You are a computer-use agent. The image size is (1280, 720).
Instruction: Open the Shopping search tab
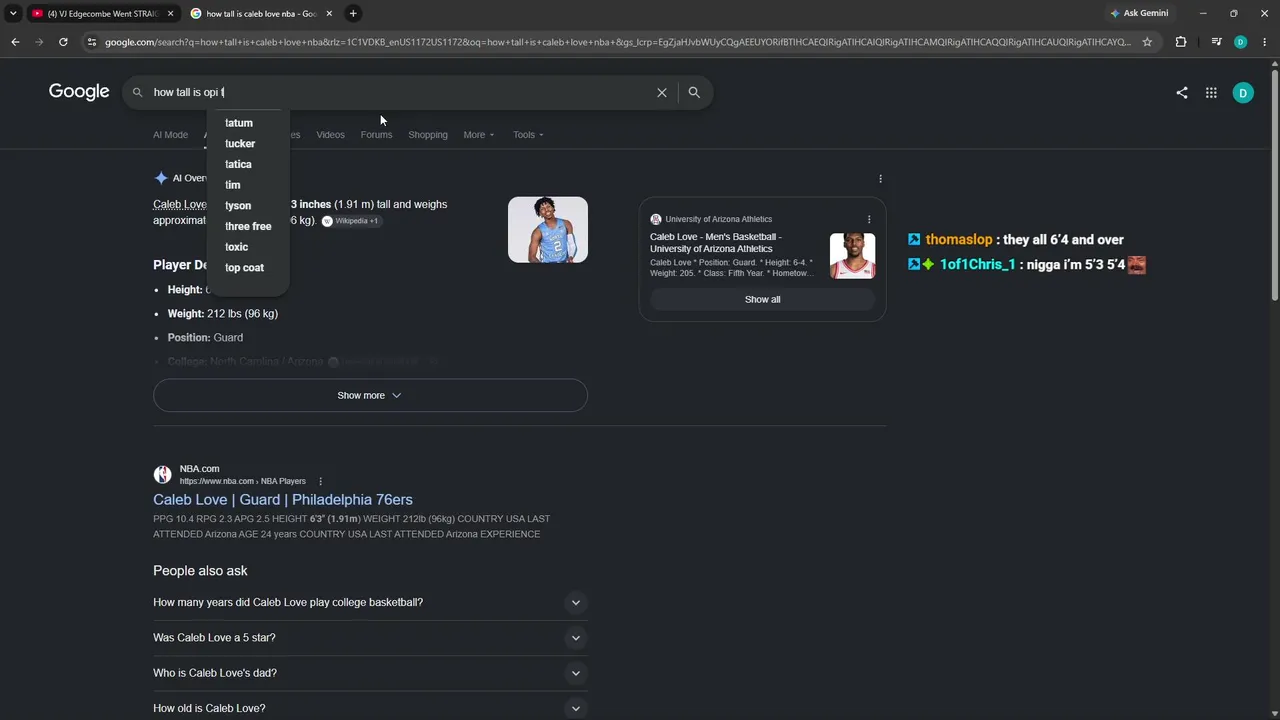pyautogui.click(x=428, y=135)
